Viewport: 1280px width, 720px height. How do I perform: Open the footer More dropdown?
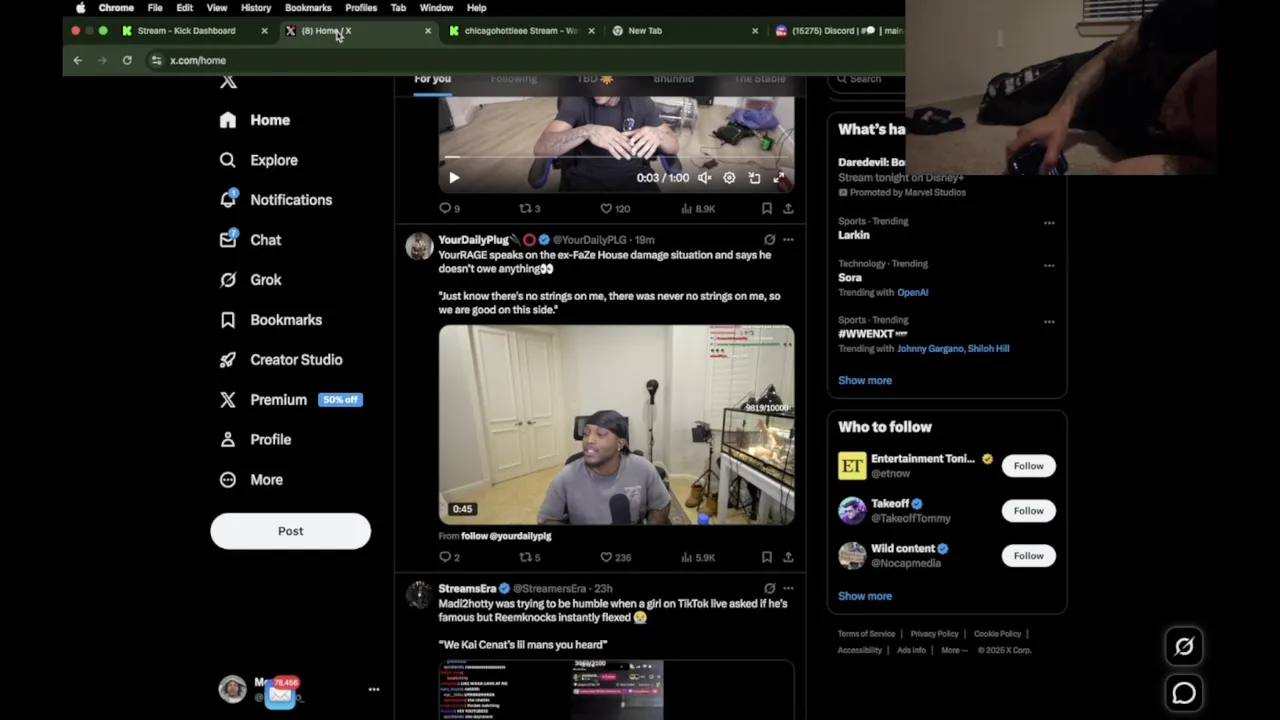954,650
